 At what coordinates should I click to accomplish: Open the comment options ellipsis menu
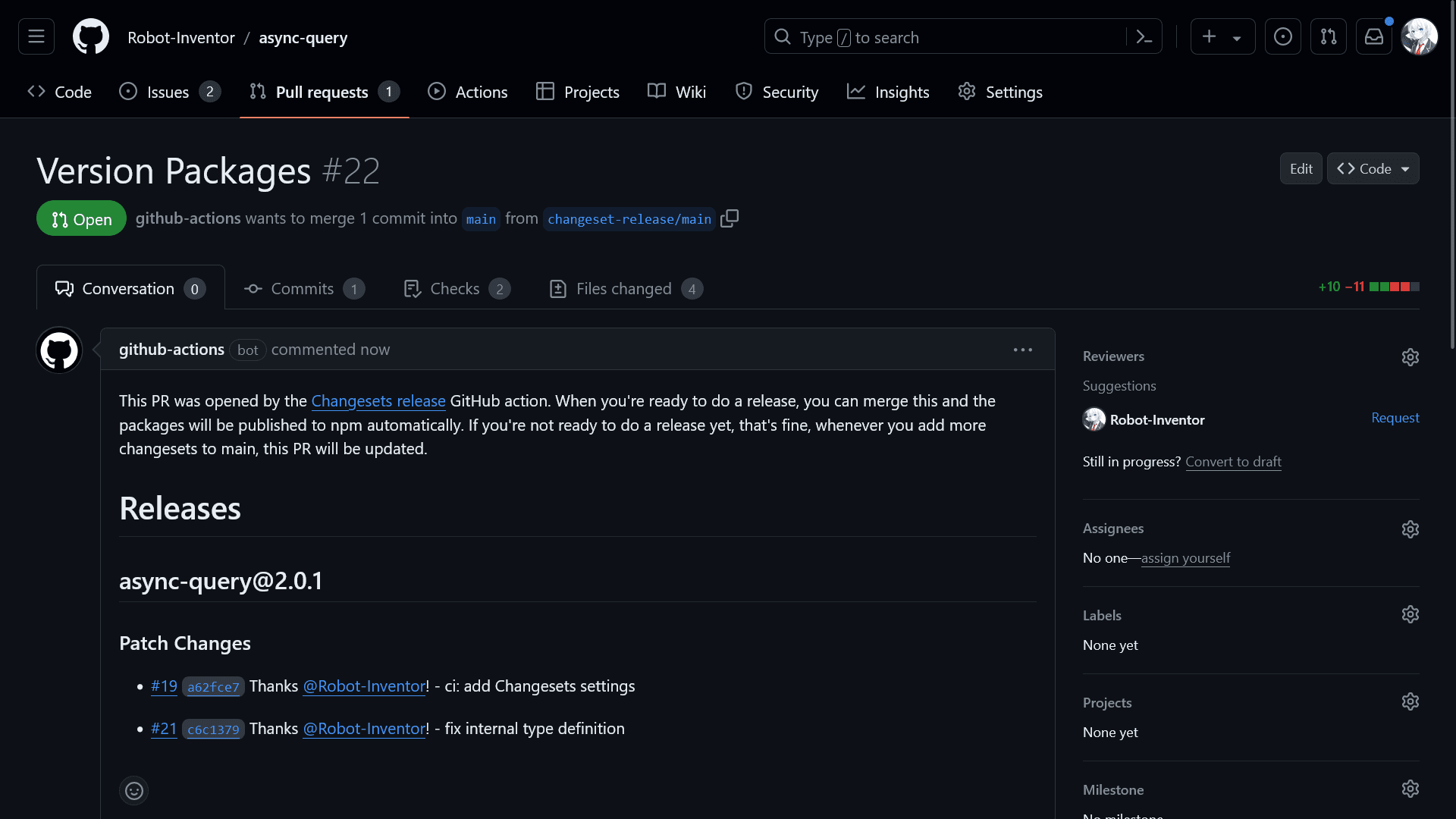(x=1023, y=350)
